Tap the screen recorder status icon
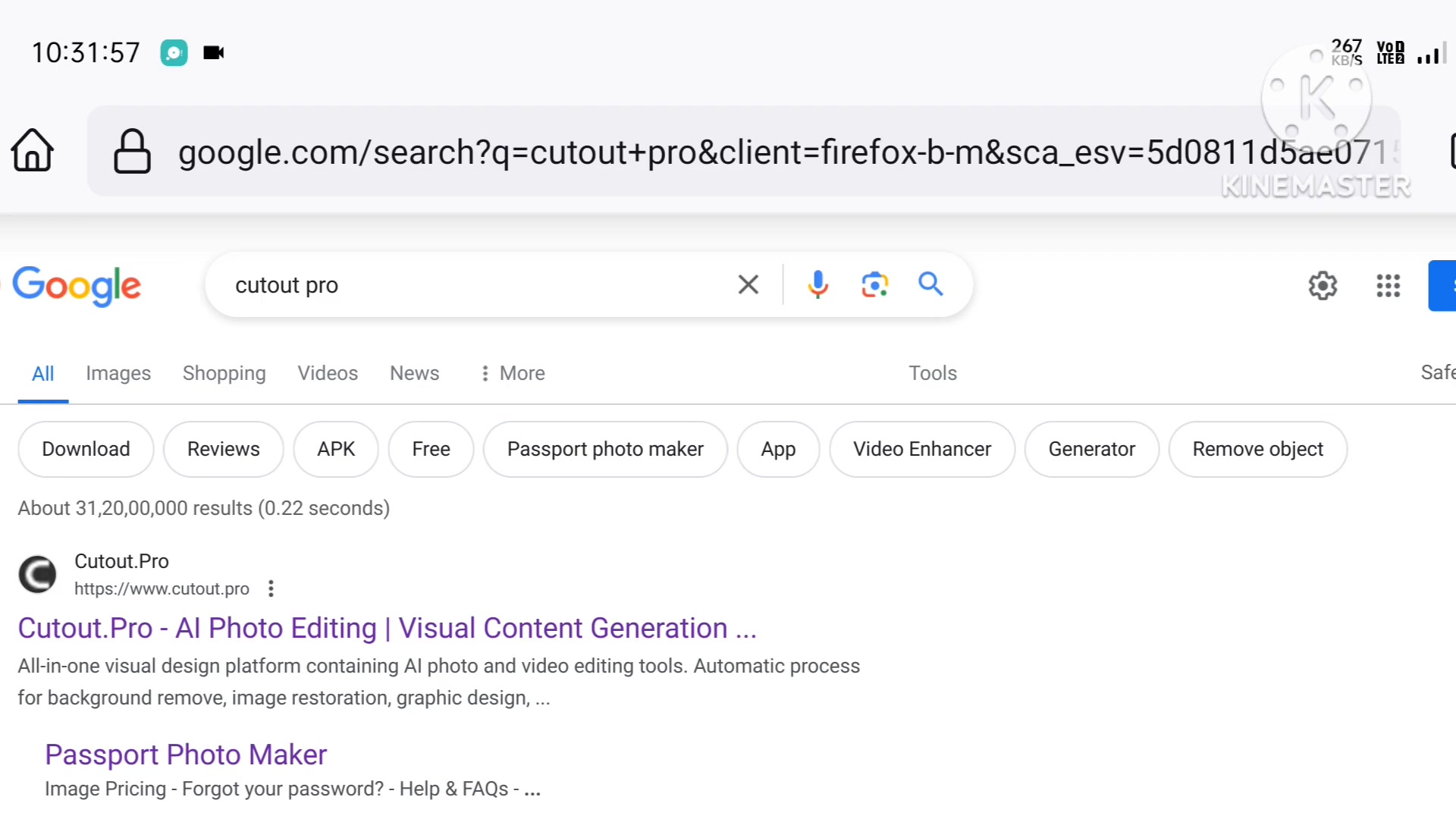 click(174, 52)
